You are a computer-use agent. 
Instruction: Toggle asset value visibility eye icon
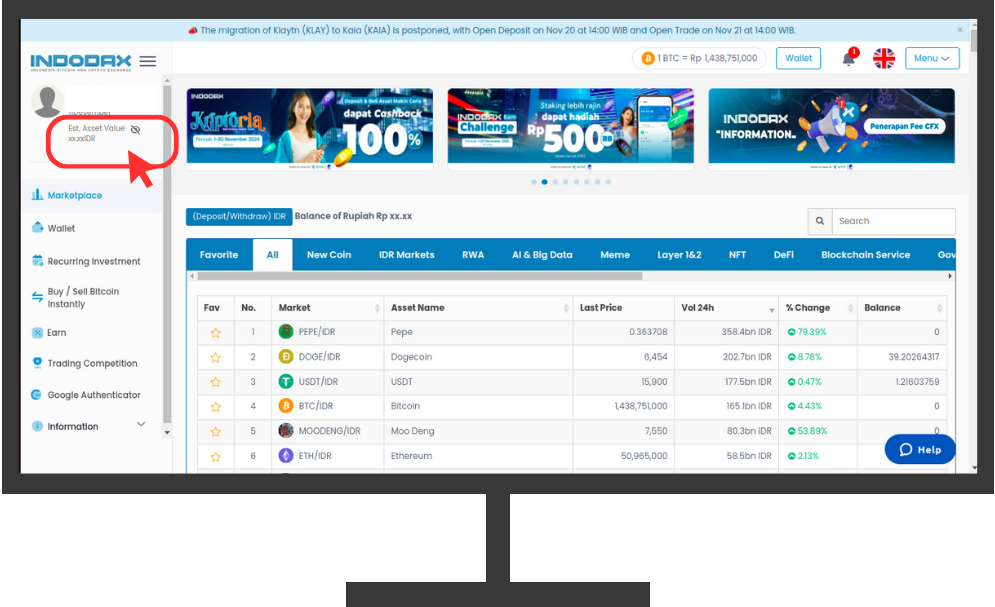click(135, 129)
